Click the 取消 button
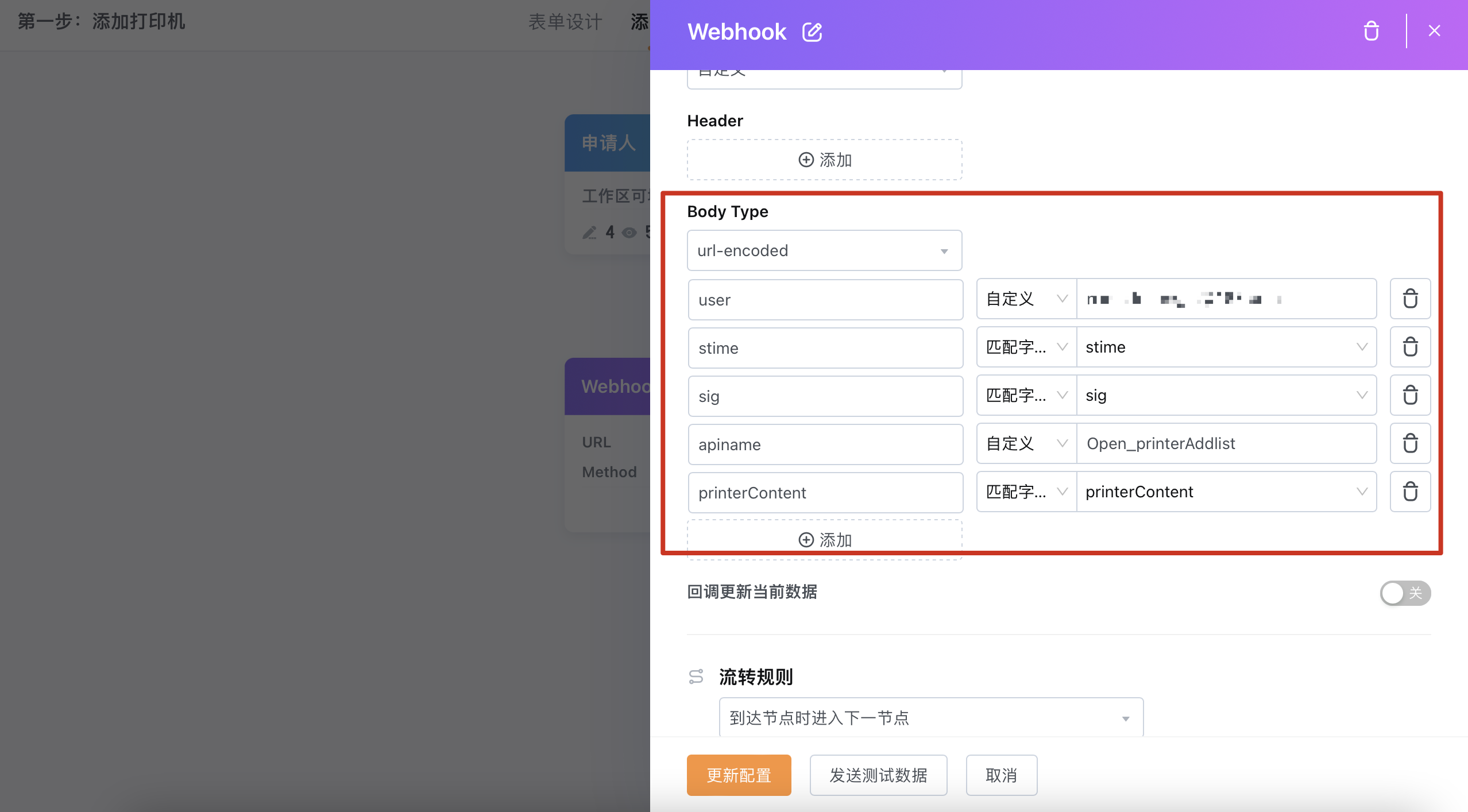The image size is (1468, 812). (x=1001, y=775)
